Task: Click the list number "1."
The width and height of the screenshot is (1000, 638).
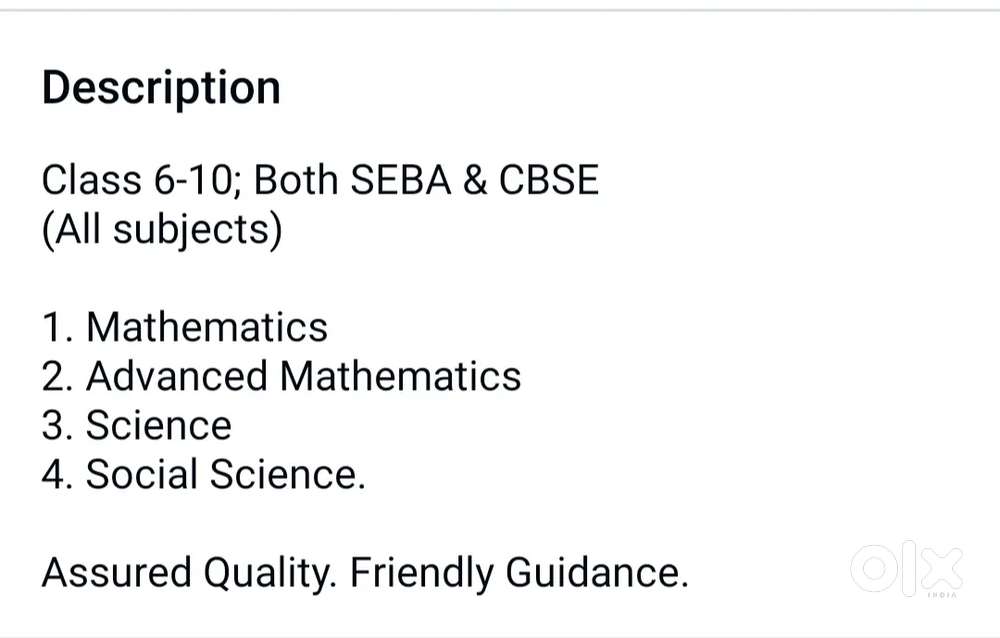Action: (56, 327)
